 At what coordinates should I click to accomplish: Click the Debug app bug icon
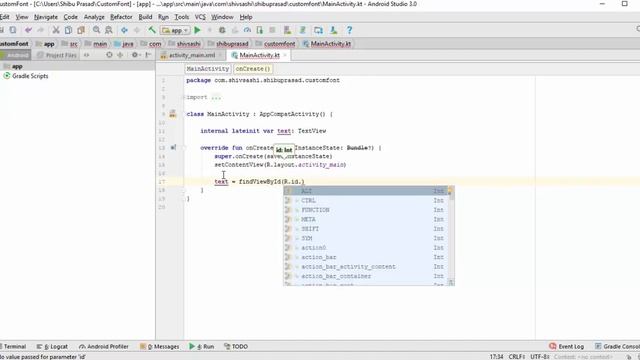[222, 30]
